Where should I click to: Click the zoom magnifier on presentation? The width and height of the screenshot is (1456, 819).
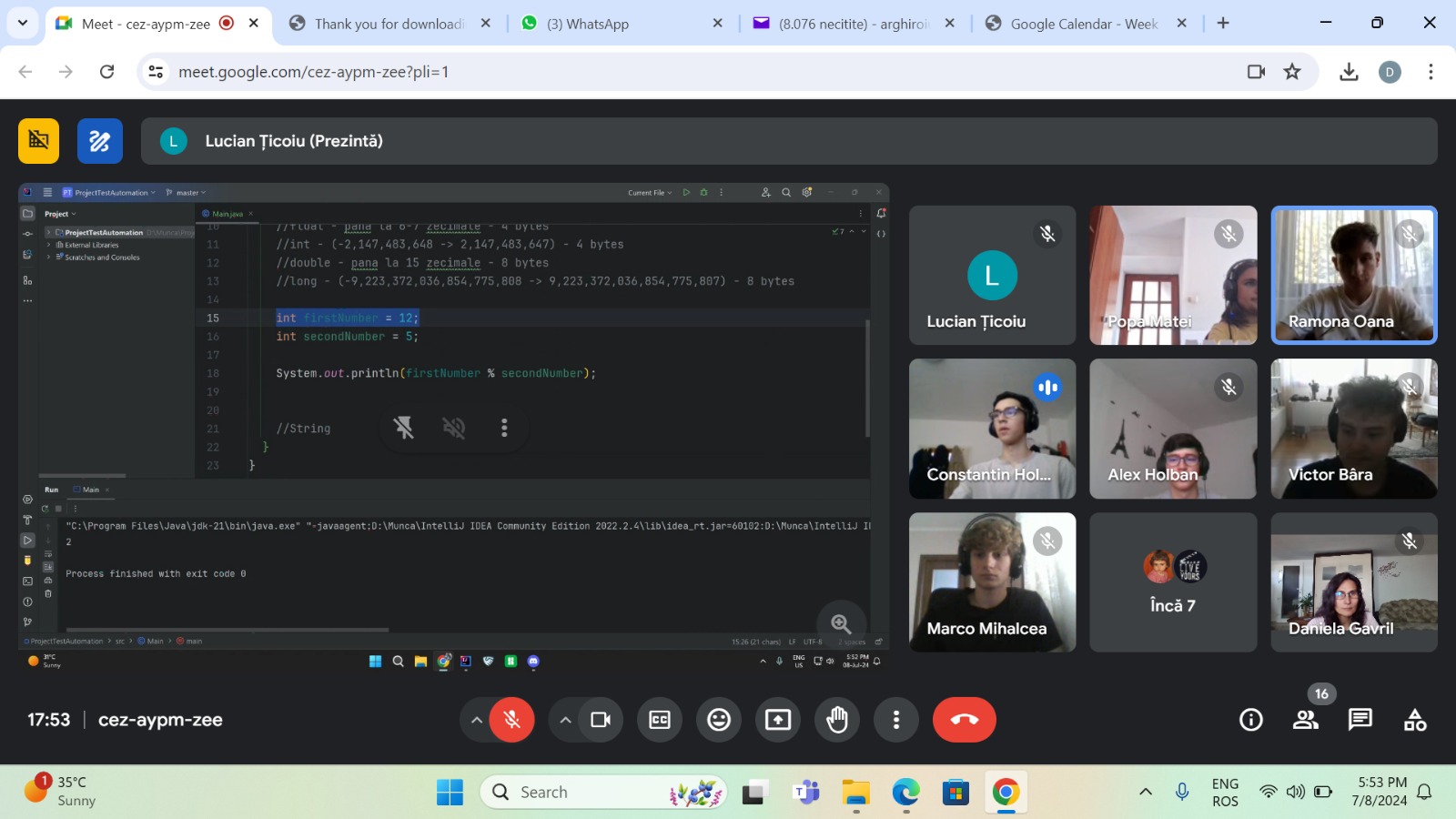(x=841, y=624)
